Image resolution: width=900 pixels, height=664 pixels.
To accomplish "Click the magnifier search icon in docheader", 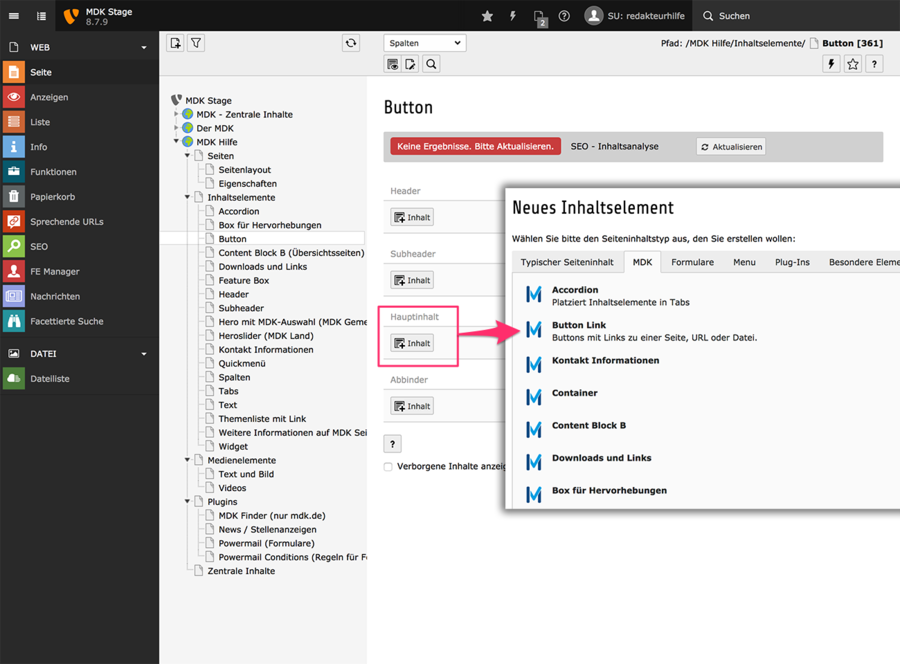I will click(431, 64).
